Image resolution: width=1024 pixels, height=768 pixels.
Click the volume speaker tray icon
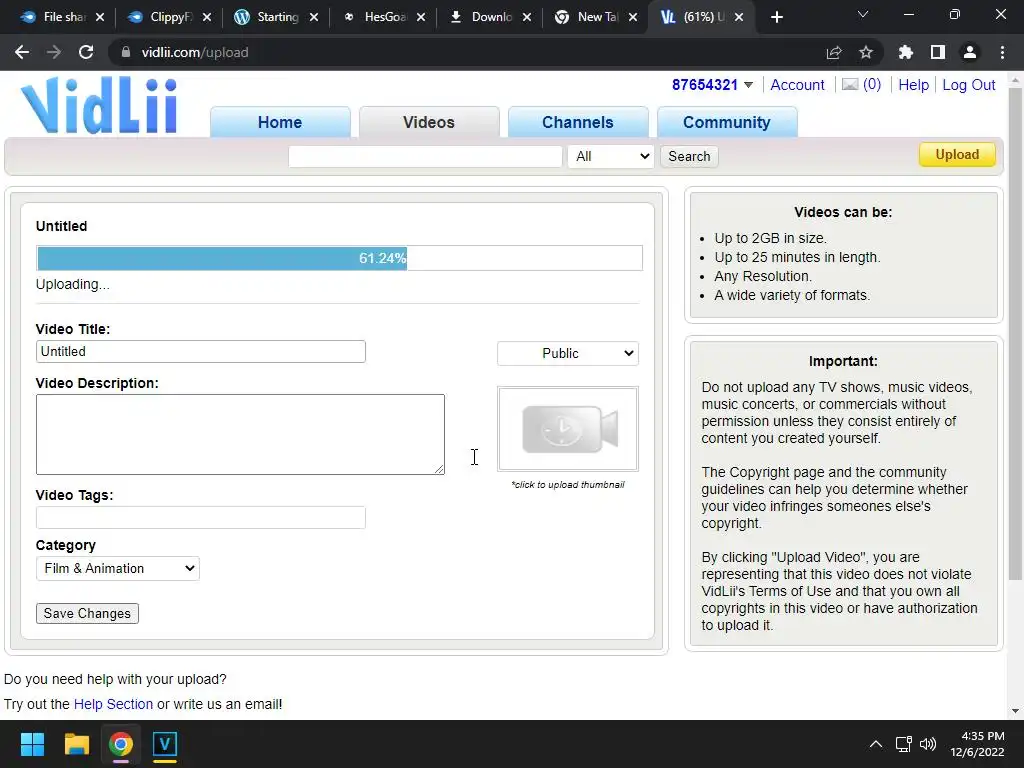[927, 744]
